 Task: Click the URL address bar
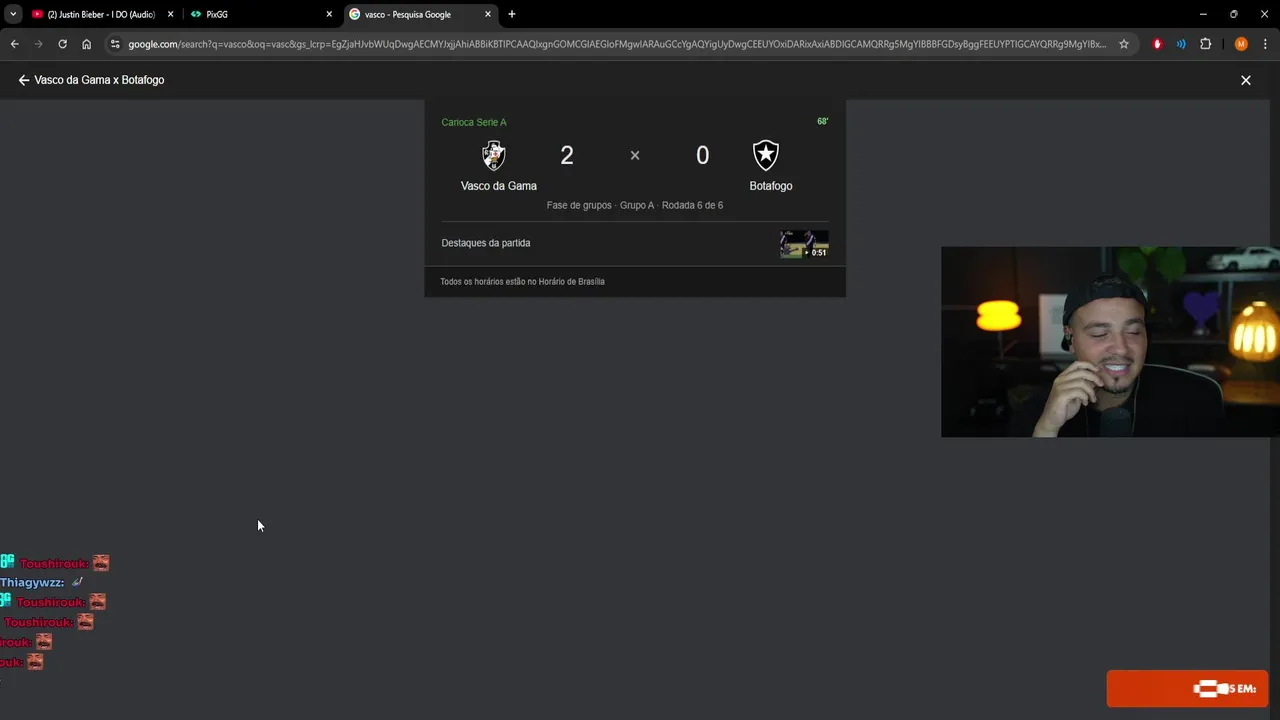pos(616,44)
